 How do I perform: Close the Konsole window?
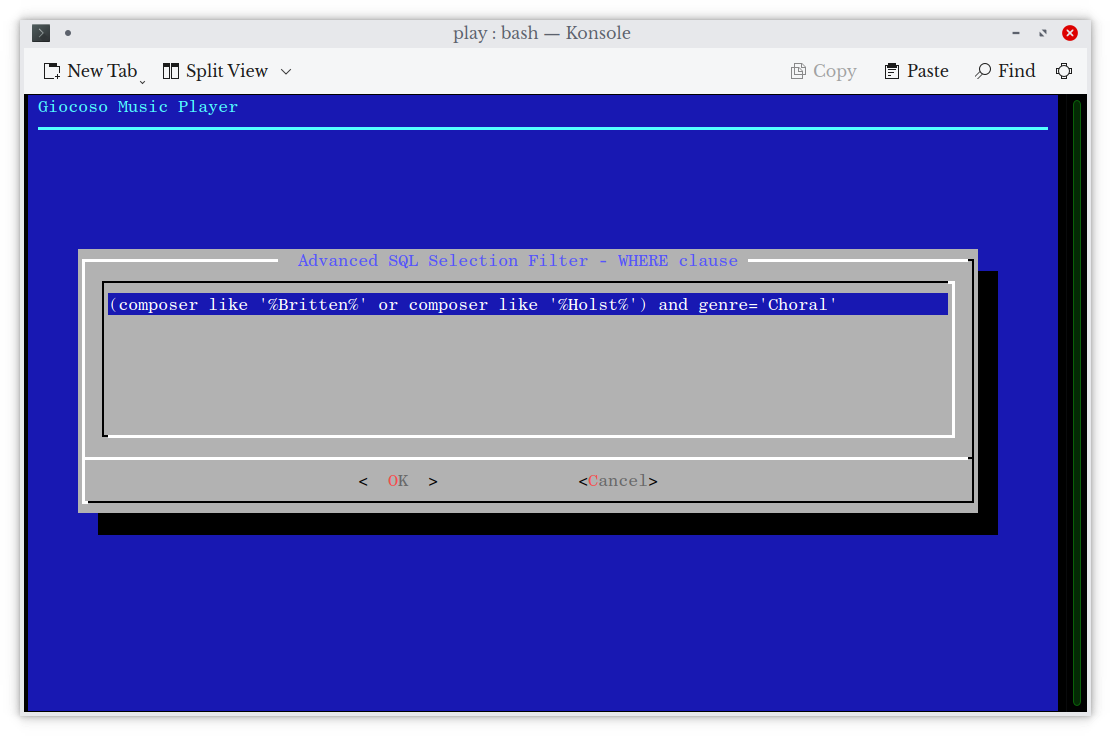point(1070,33)
